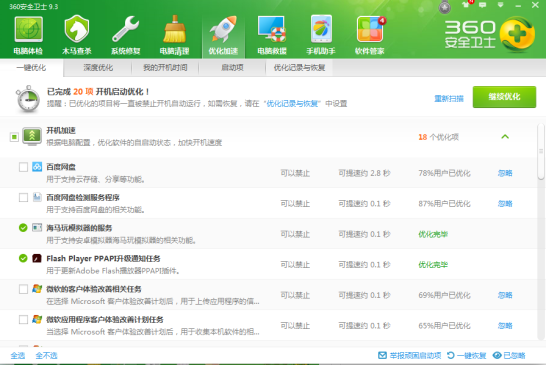Open the skin shirt icon in title bar
This screenshot has width=546, height=365.
(x=466, y=5)
